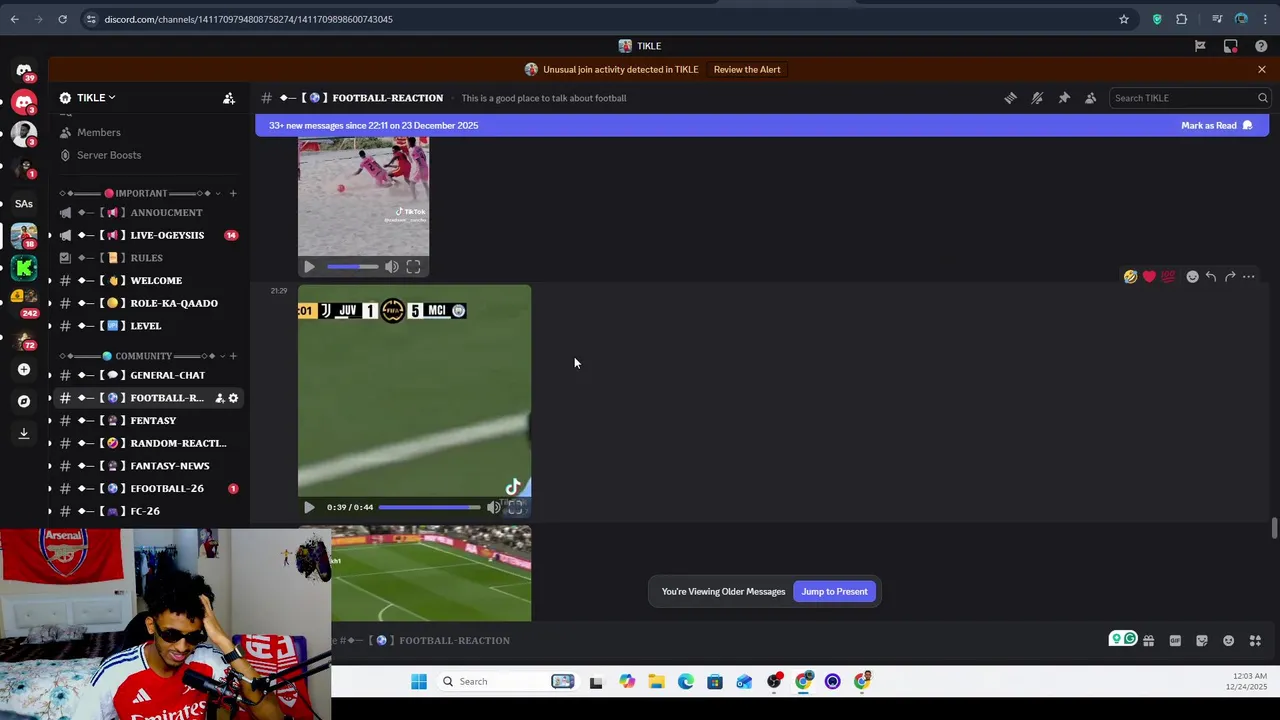Dismiss the unusual join activity banner
The height and width of the screenshot is (720, 1280).
point(1261,69)
